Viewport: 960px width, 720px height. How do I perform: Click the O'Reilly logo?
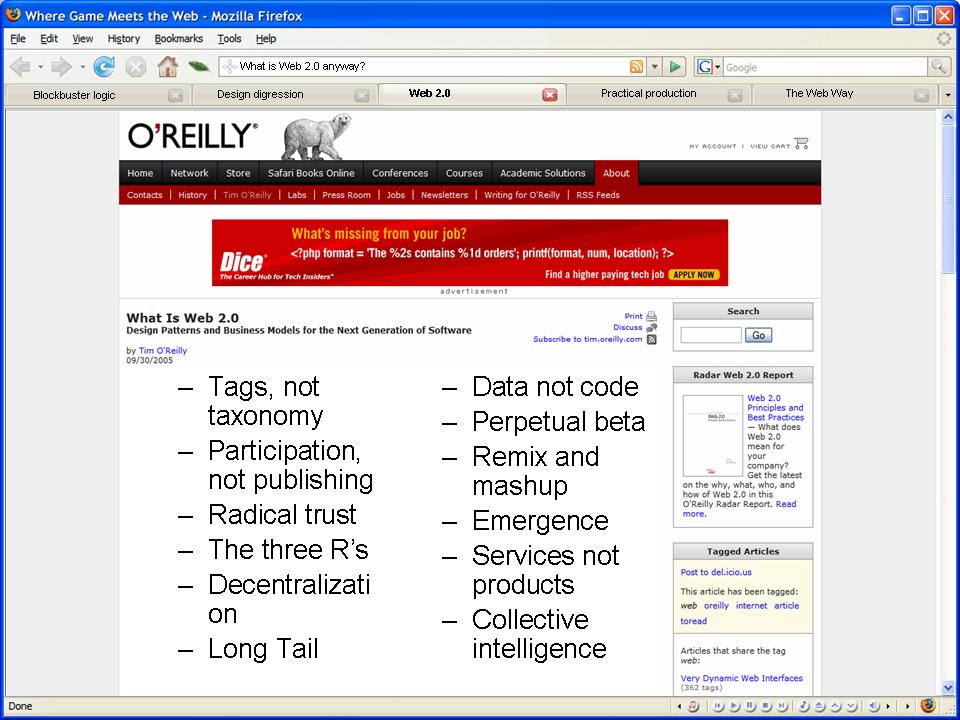(193, 136)
